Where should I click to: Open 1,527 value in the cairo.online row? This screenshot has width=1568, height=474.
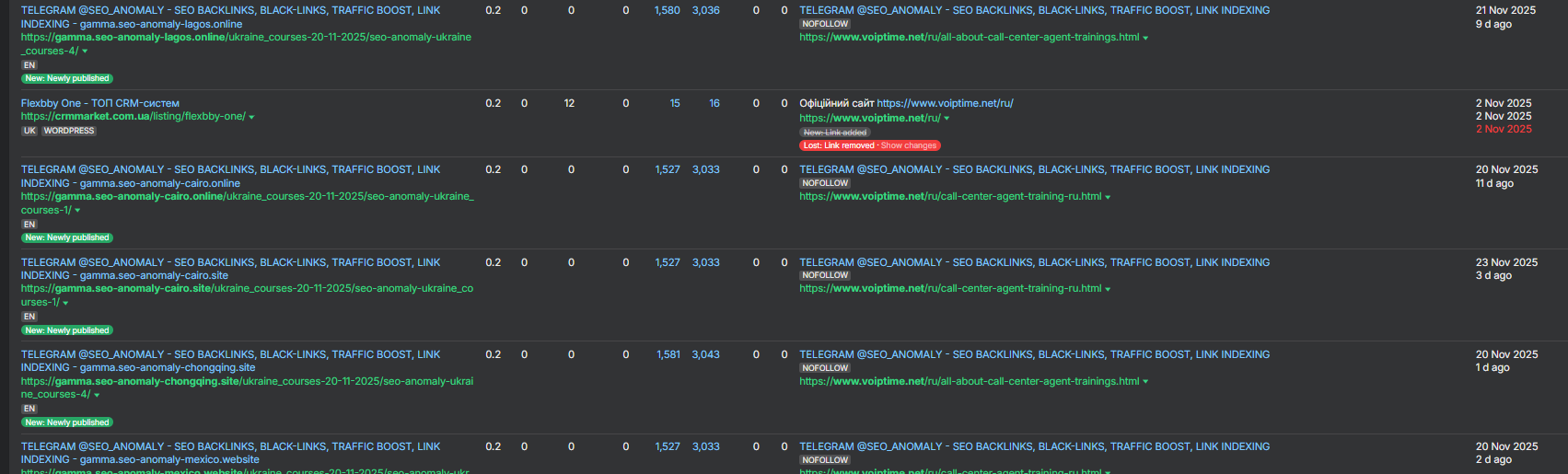(668, 169)
